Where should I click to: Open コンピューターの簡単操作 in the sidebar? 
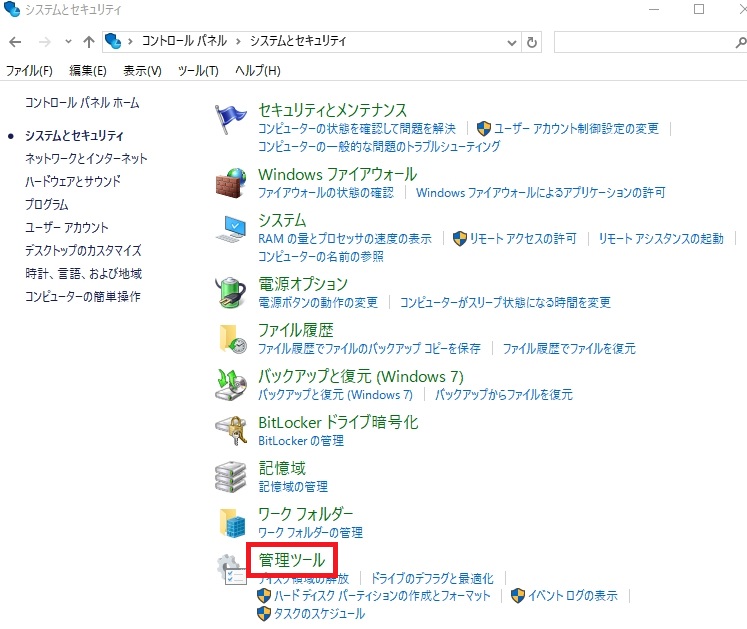coord(83,296)
